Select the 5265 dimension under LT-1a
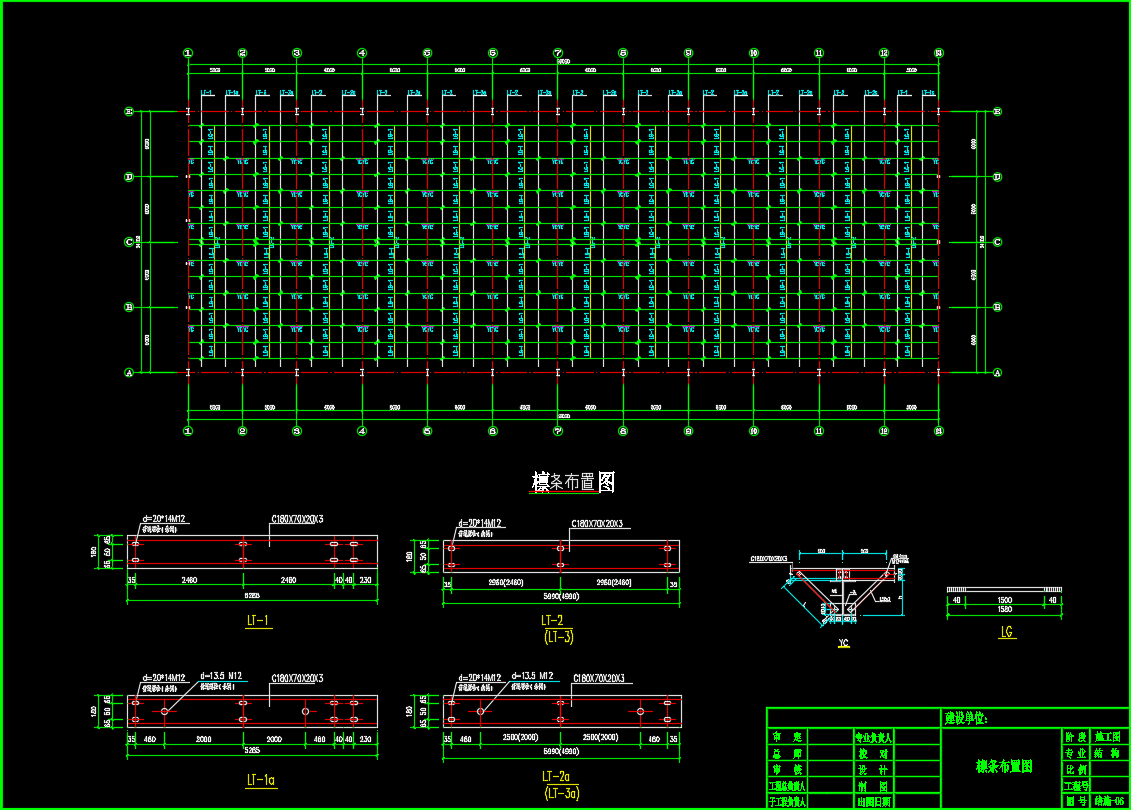This screenshot has width=1131, height=810. point(252,749)
